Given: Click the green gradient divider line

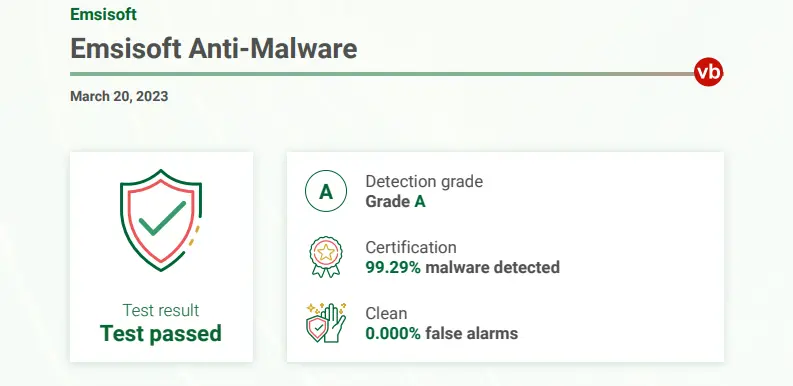Looking at the screenshot, I should click(x=382, y=74).
